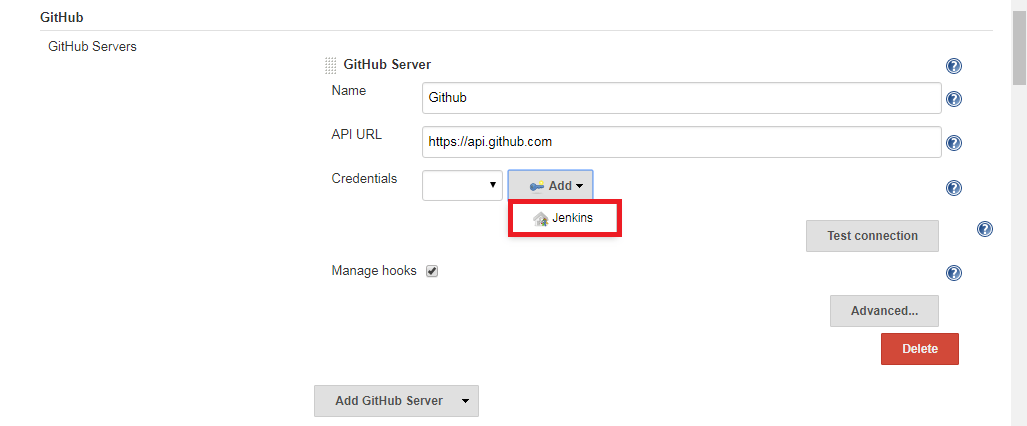1027x426 pixels.
Task: Click the GitHub Servers label
Action: (92, 47)
